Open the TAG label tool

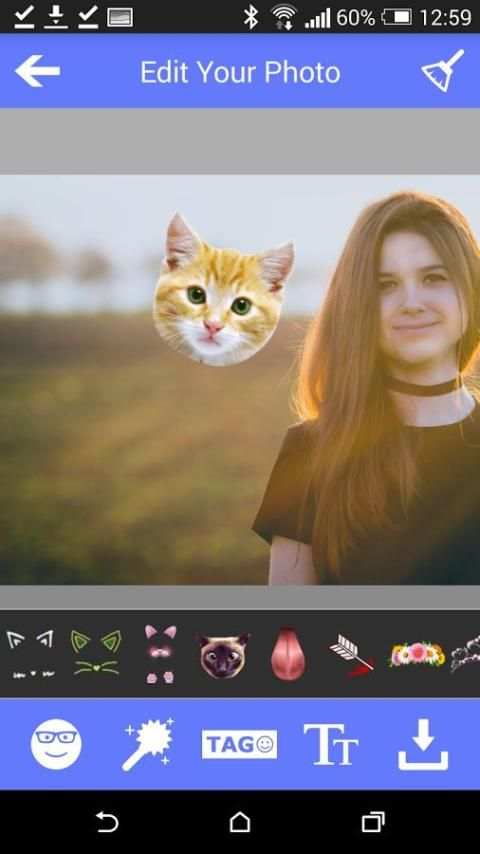click(x=239, y=745)
